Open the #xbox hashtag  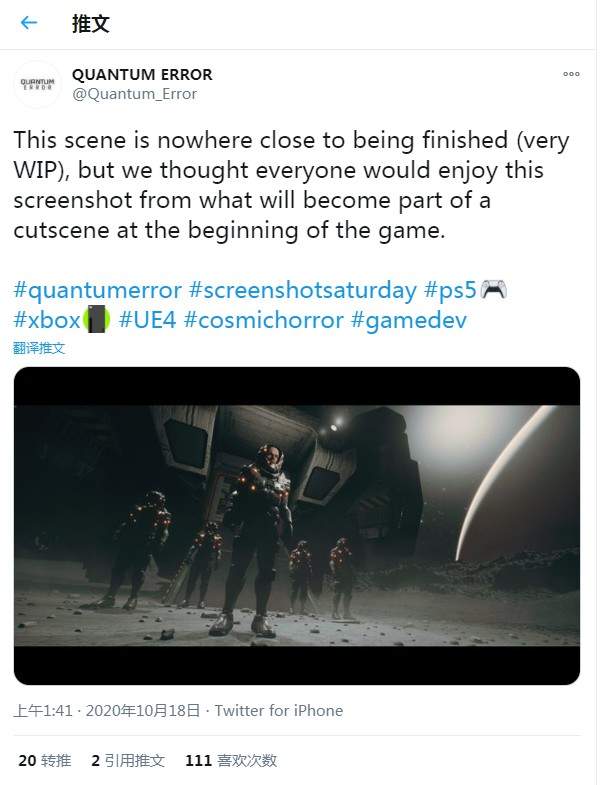pyautogui.click(x=47, y=320)
